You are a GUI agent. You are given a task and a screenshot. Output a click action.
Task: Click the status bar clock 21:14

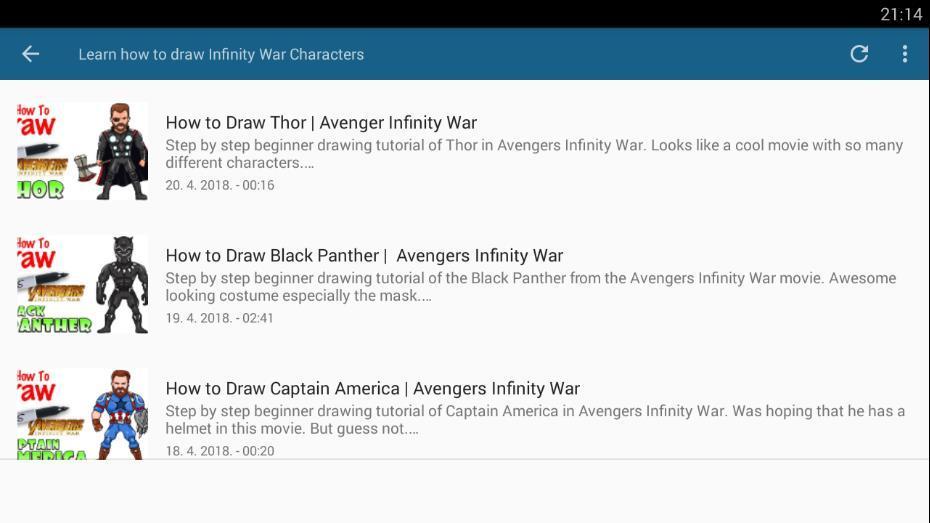tap(901, 14)
